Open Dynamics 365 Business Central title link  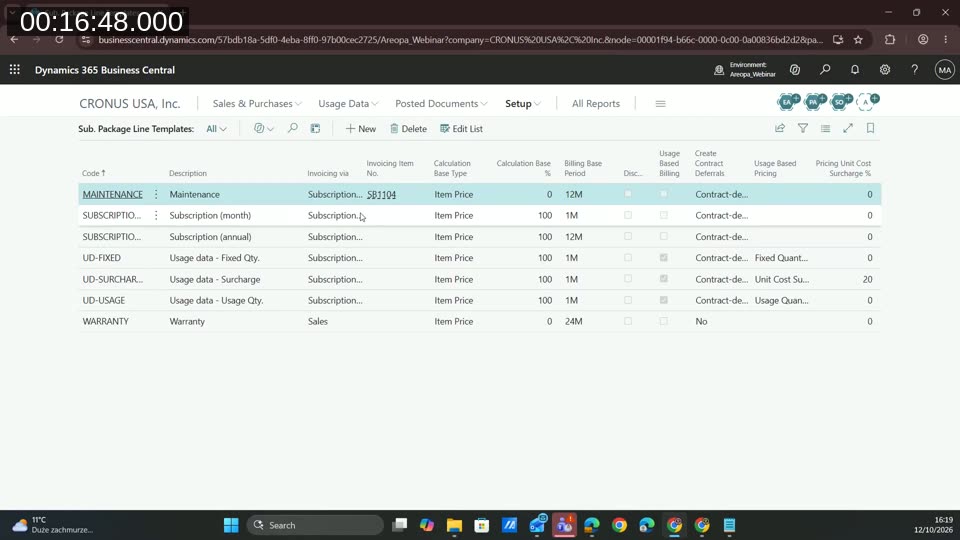(105, 70)
